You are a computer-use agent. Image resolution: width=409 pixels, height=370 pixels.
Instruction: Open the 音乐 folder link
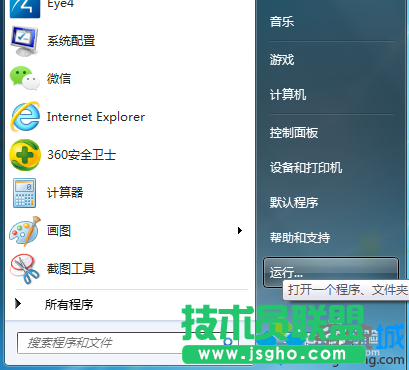[282, 22]
